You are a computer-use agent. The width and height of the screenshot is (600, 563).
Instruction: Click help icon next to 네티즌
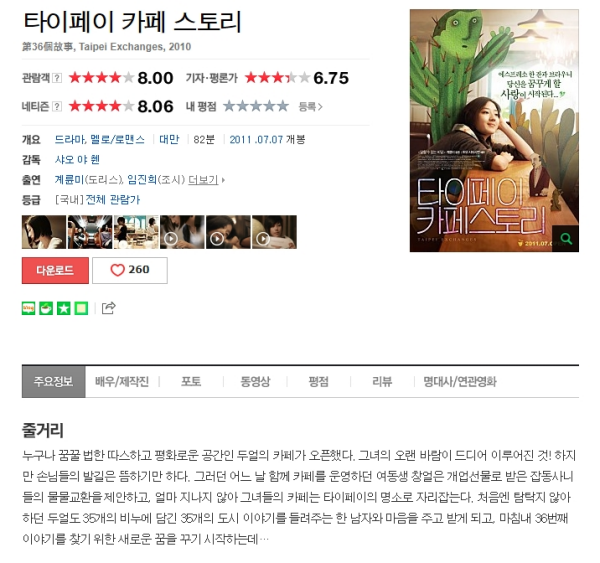[57, 106]
